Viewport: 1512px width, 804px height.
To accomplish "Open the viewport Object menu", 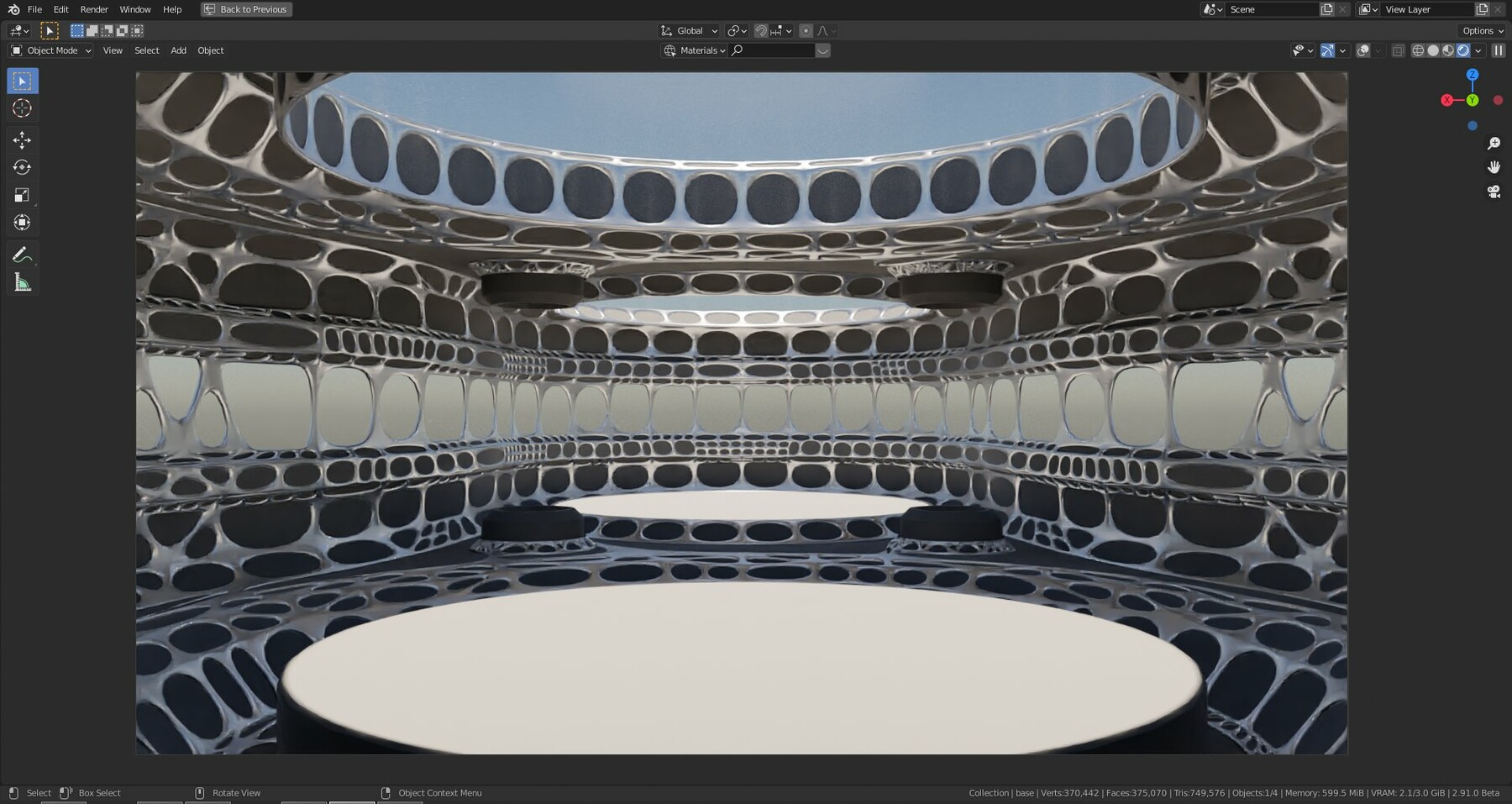I will tap(211, 50).
